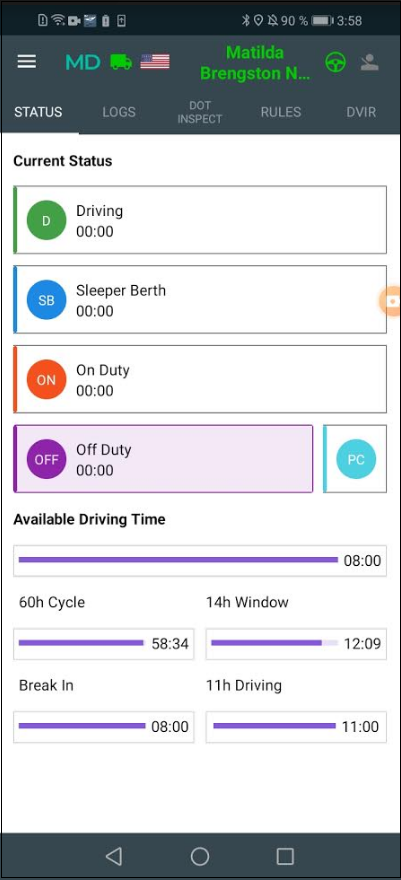Tap the green truck icon

pos(121,62)
